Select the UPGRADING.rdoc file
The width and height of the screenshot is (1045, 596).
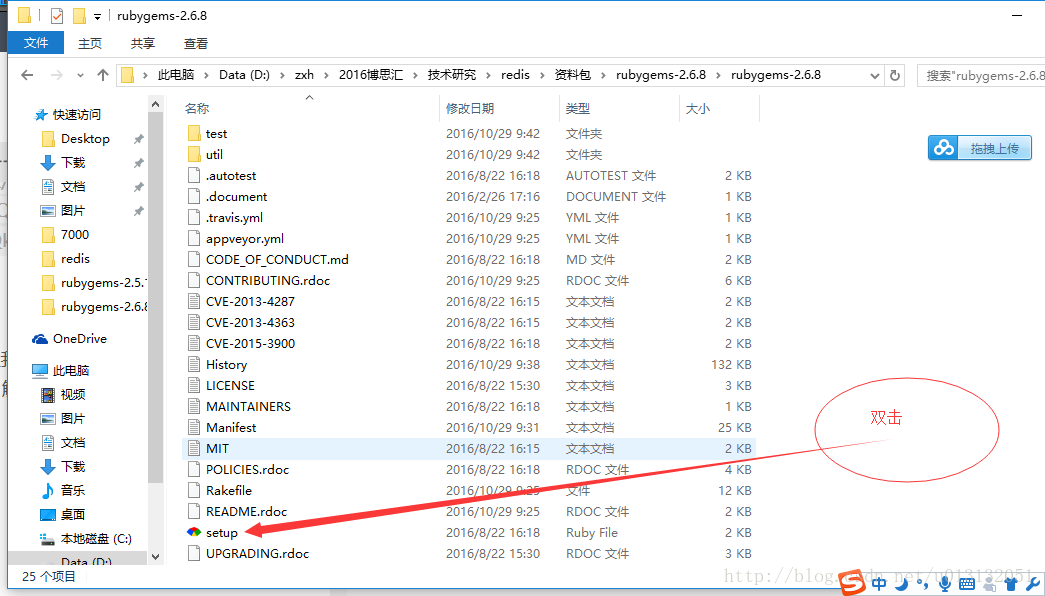click(257, 553)
